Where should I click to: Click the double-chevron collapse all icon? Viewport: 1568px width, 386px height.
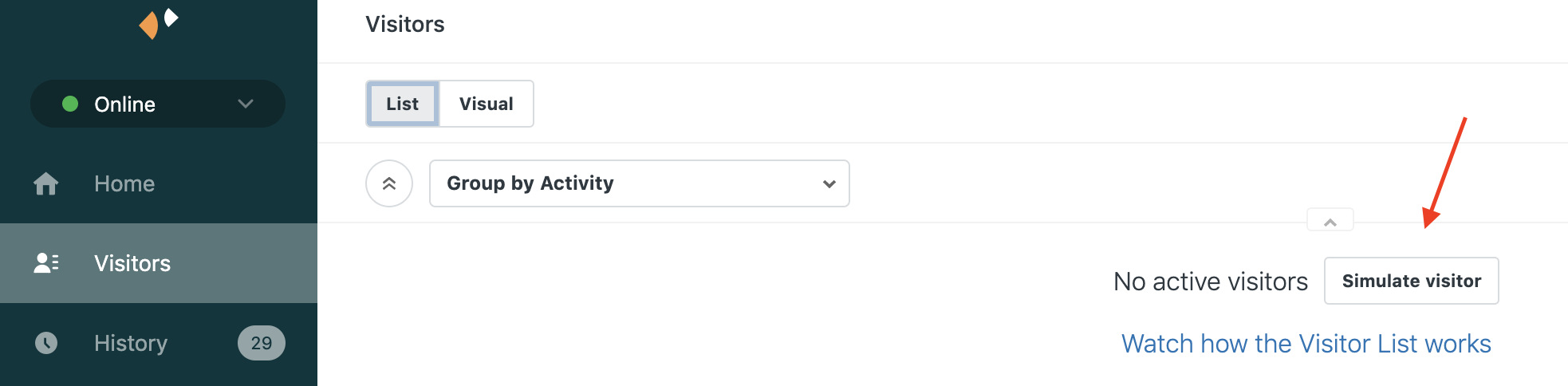coord(389,183)
